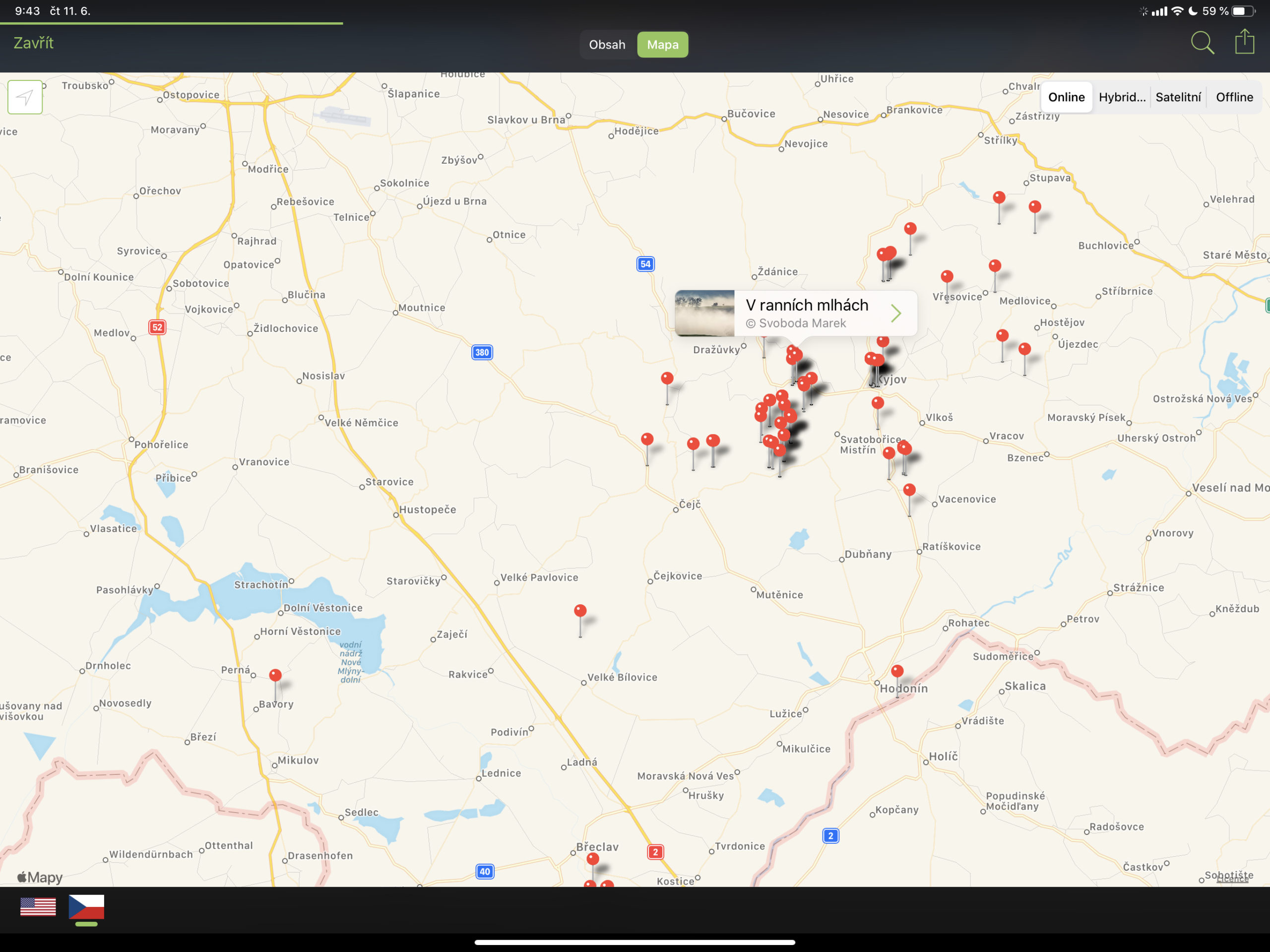Choose Satelitní map type

point(1178,97)
